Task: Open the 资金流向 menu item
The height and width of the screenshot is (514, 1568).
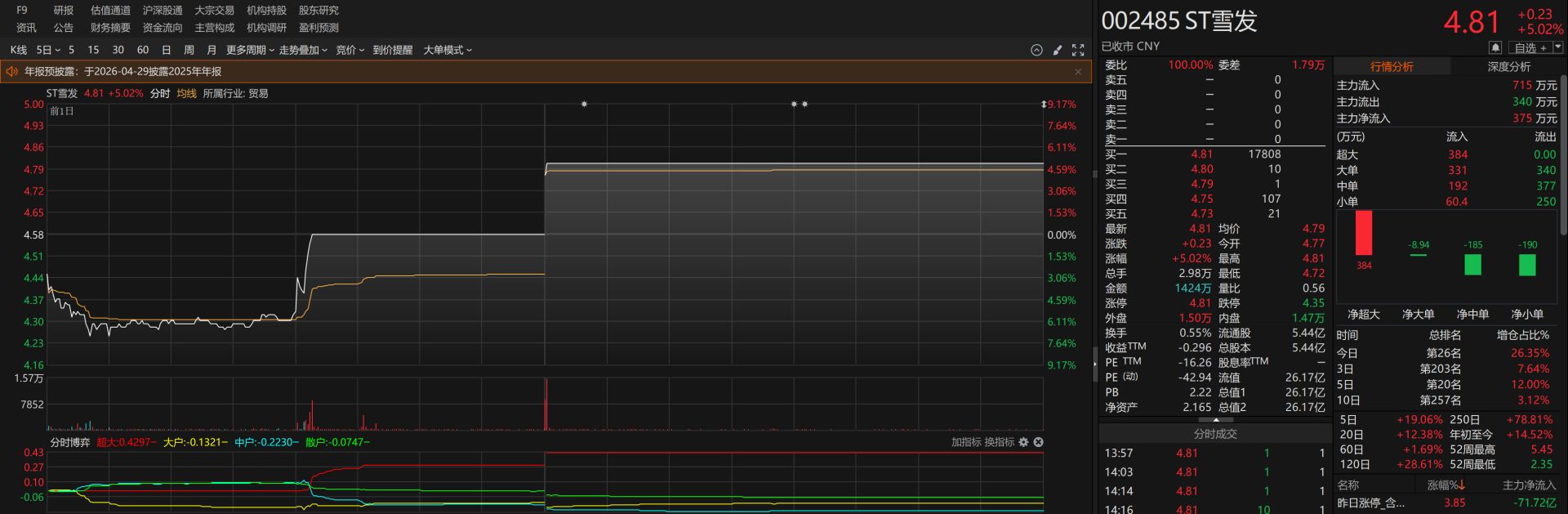Action: 163,28
